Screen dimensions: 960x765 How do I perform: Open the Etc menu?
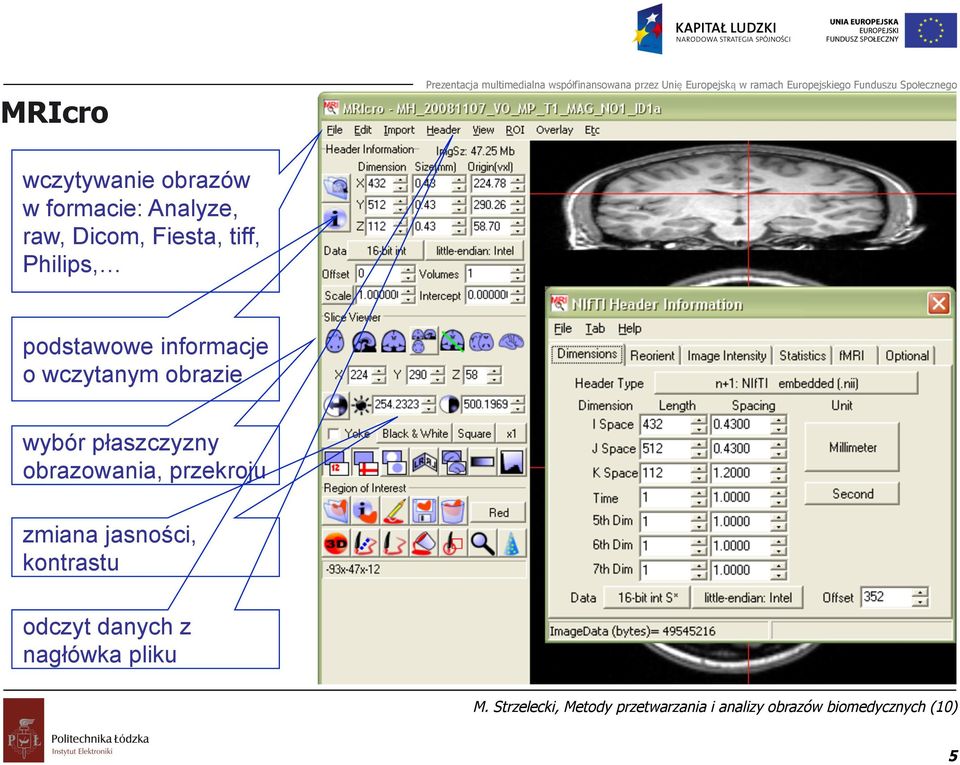(592, 130)
